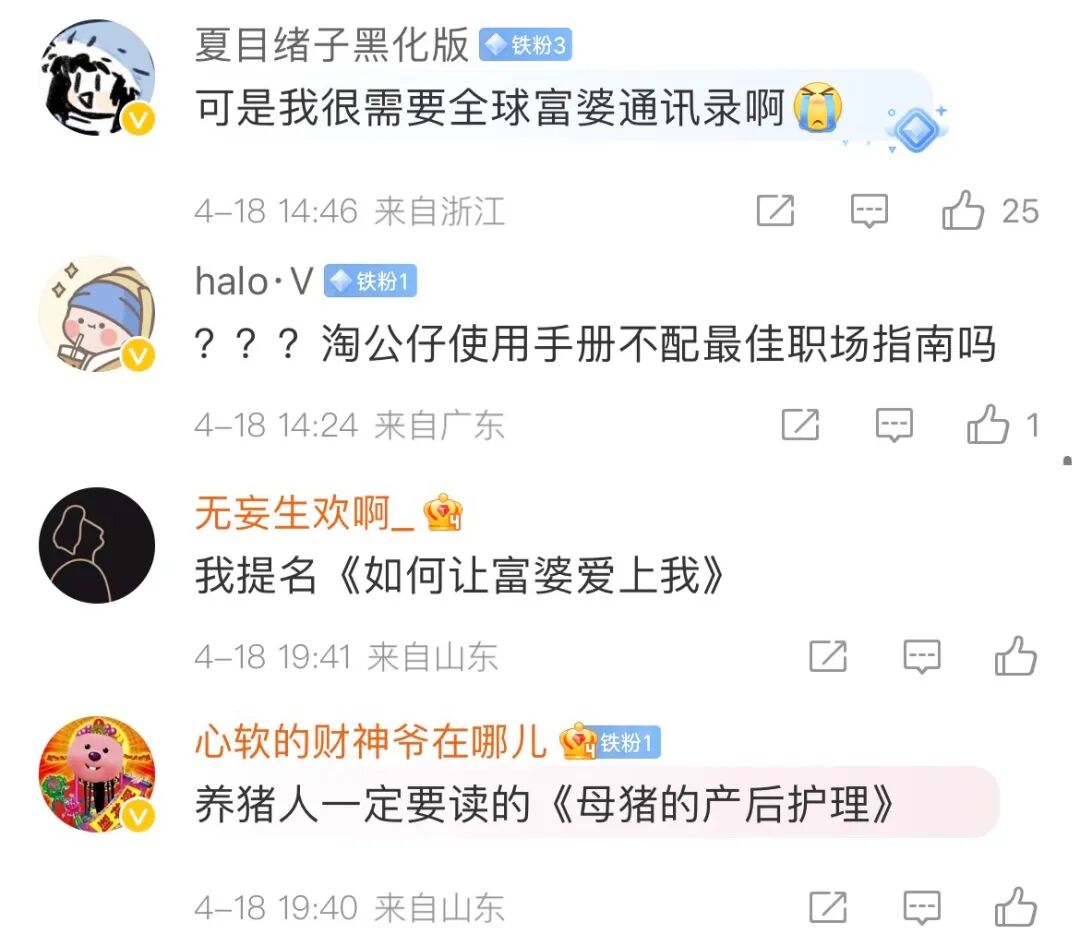
Task: Tap the 铁粉1 badge beside halo·V
Action: point(371,281)
